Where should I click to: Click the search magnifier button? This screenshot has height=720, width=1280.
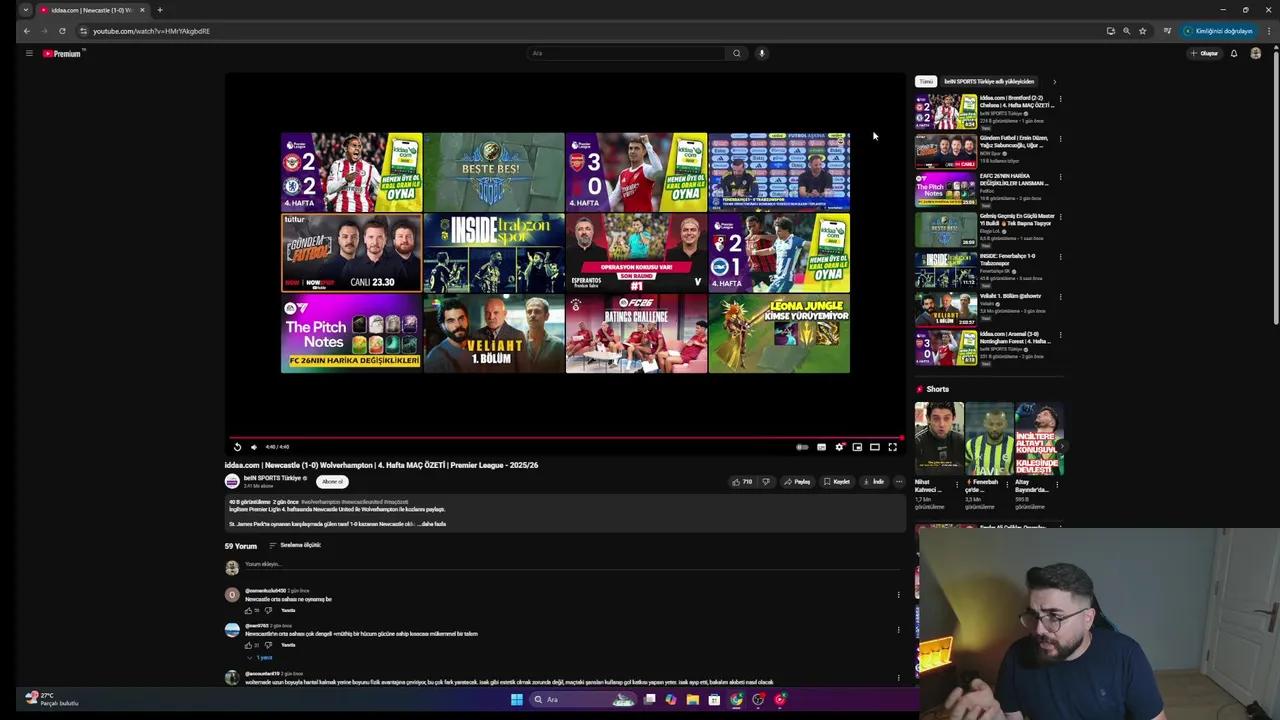(x=737, y=53)
